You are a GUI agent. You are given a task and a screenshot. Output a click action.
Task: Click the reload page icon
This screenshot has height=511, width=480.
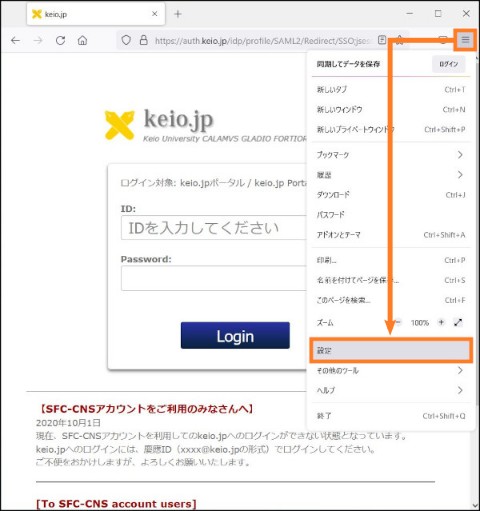[60, 41]
